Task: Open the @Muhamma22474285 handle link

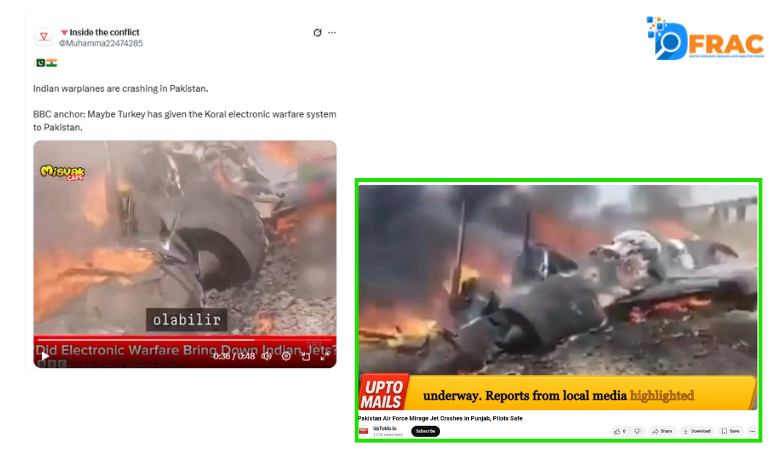Action: [101, 43]
